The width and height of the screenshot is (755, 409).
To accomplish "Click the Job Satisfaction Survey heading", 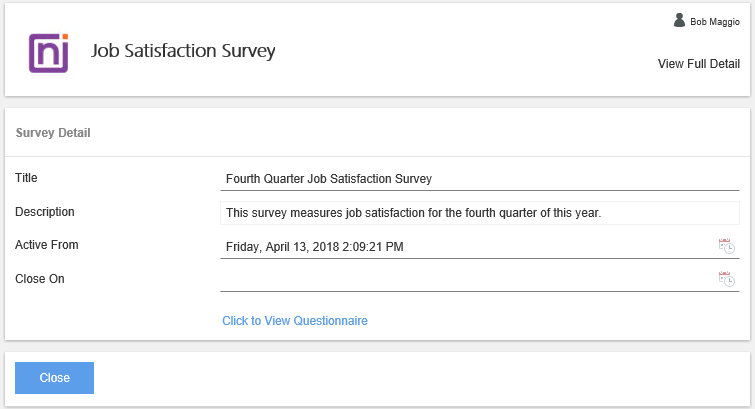I will point(183,50).
